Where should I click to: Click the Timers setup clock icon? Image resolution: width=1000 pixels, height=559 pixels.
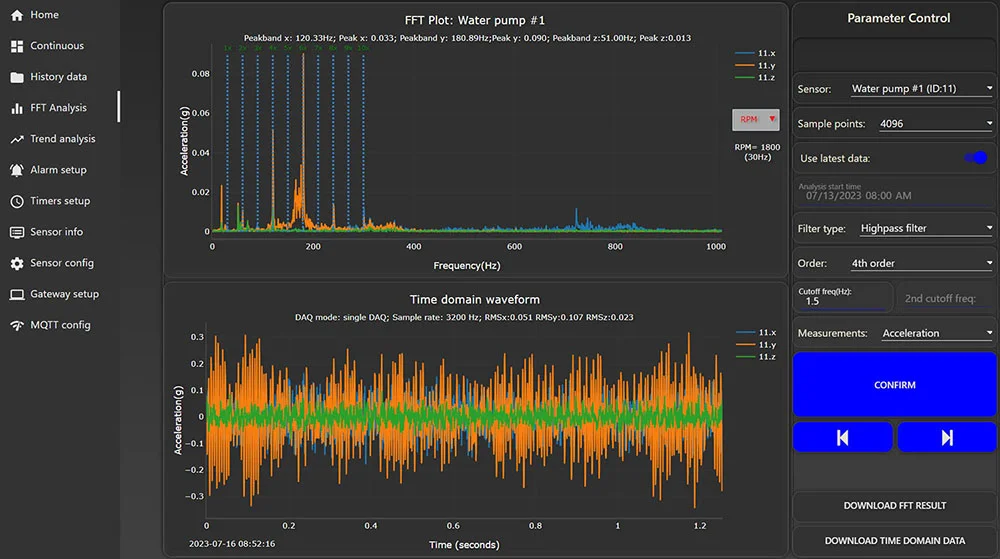click(x=16, y=201)
